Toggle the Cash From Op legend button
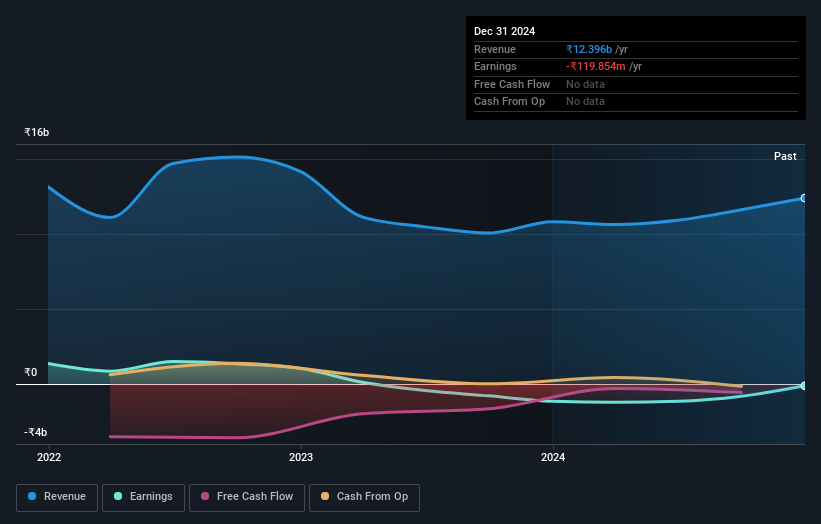The height and width of the screenshot is (524, 821). 364,497
